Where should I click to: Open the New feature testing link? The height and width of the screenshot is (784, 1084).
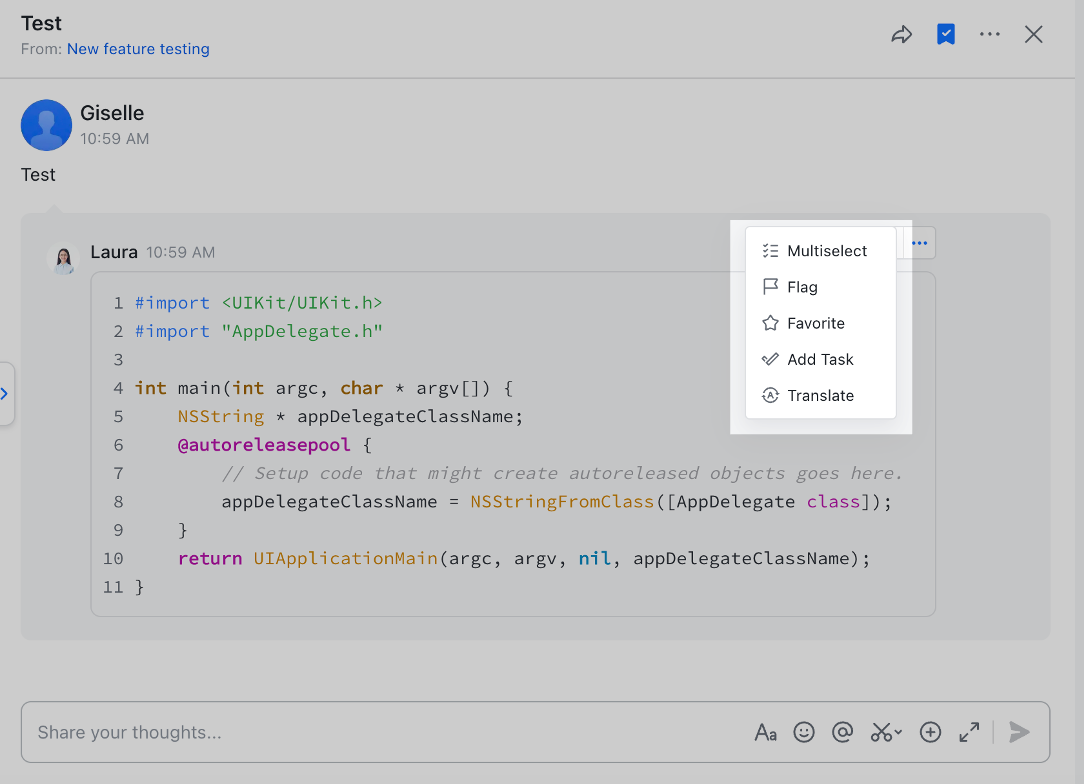click(138, 49)
